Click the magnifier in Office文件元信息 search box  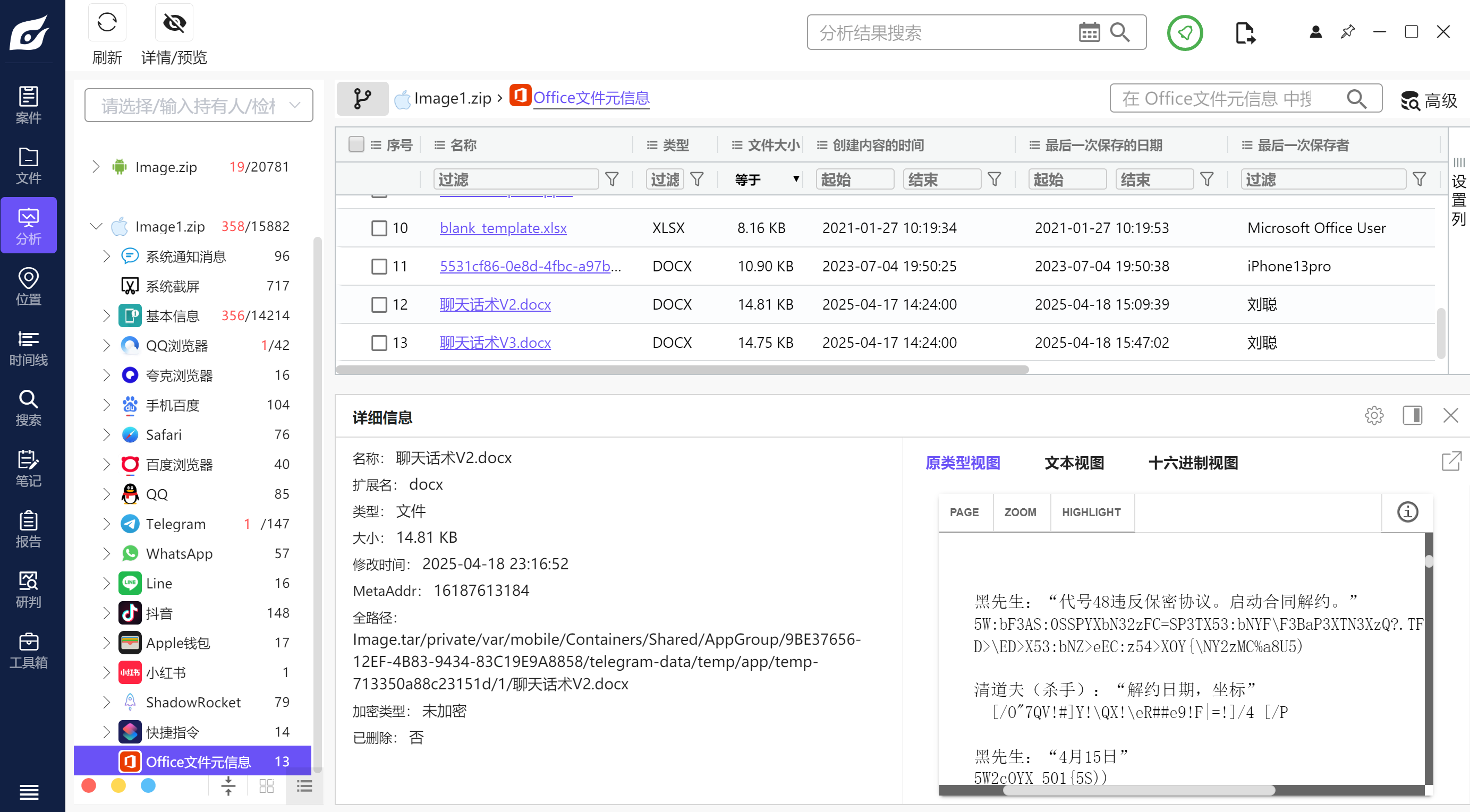1356,99
